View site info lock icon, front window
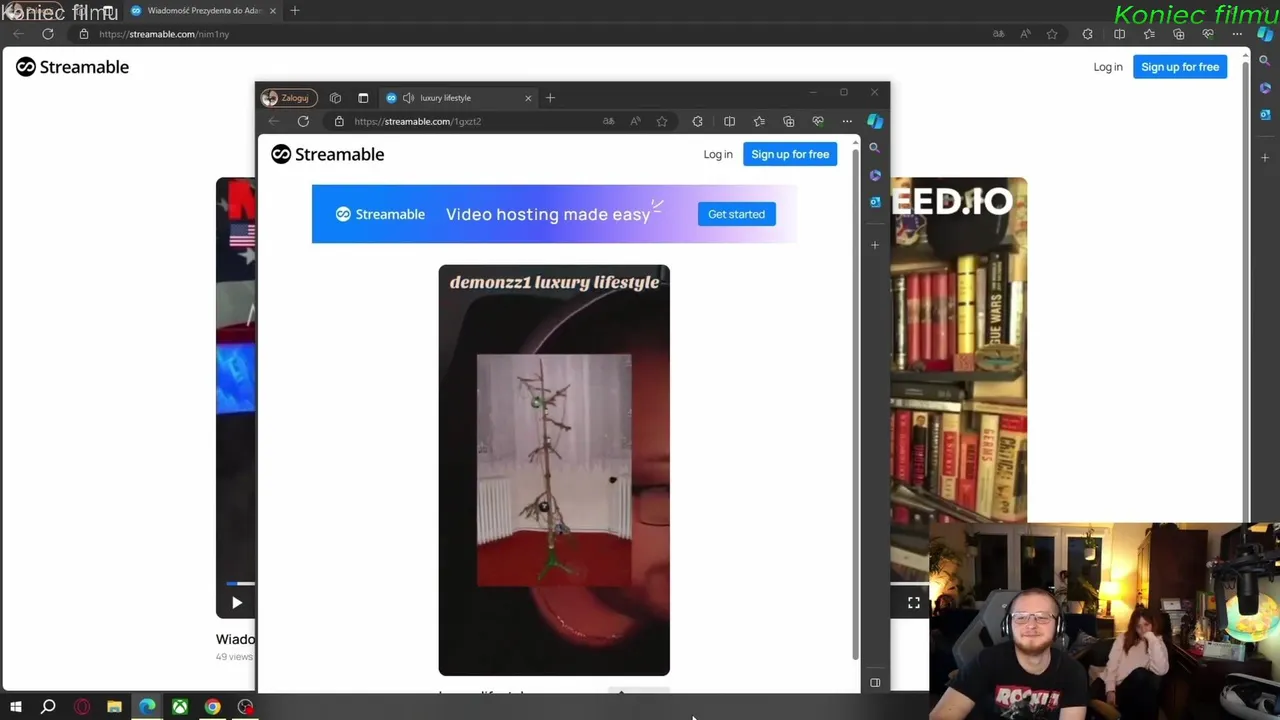Image resolution: width=1280 pixels, height=720 pixels. pyautogui.click(x=339, y=121)
